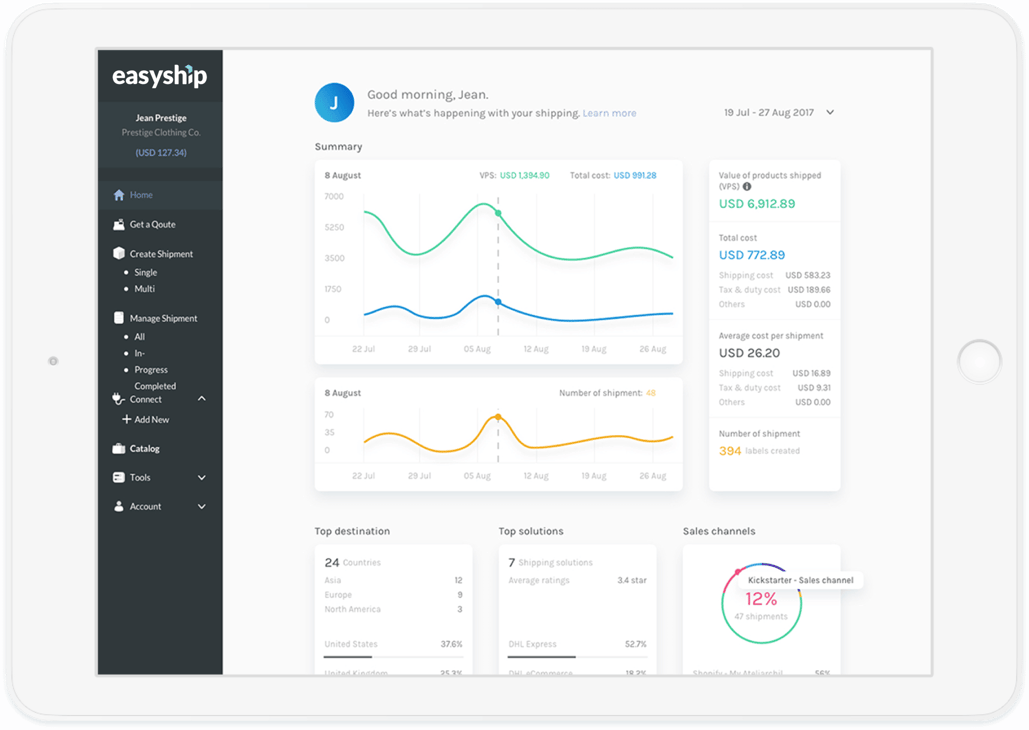
Task: Select the Account person icon
Action: (118, 506)
